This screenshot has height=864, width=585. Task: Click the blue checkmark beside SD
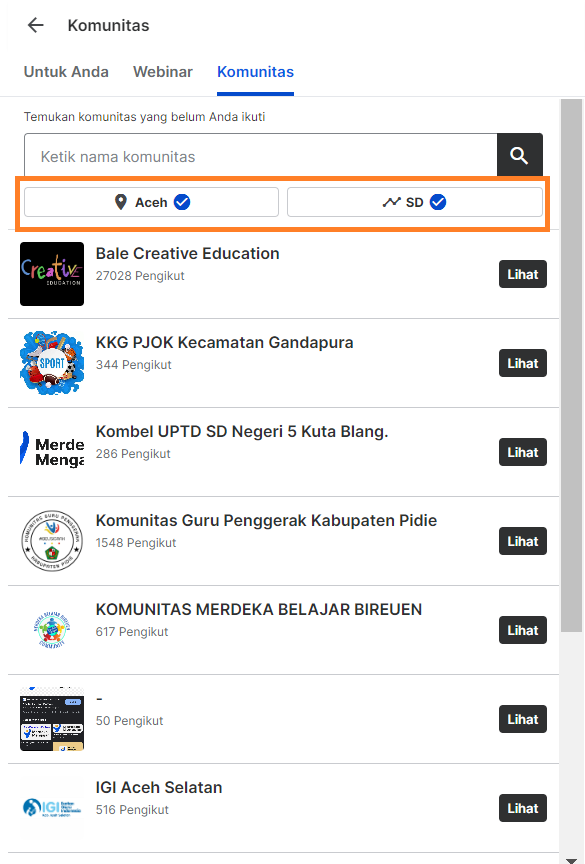(438, 202)
